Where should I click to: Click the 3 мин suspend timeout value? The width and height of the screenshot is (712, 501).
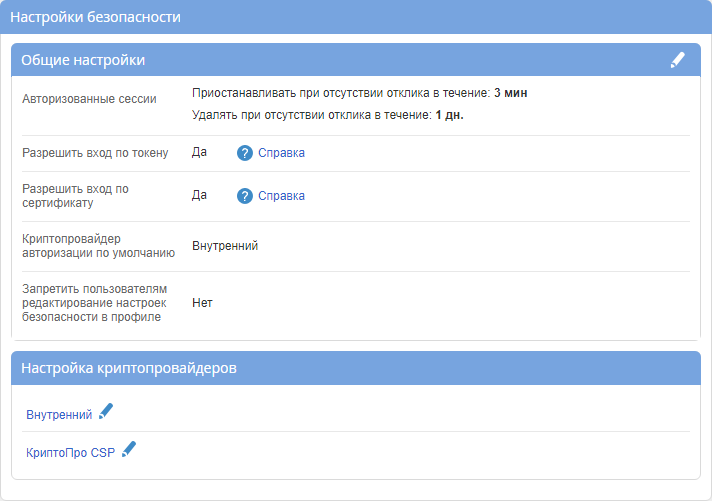[510, 93]
